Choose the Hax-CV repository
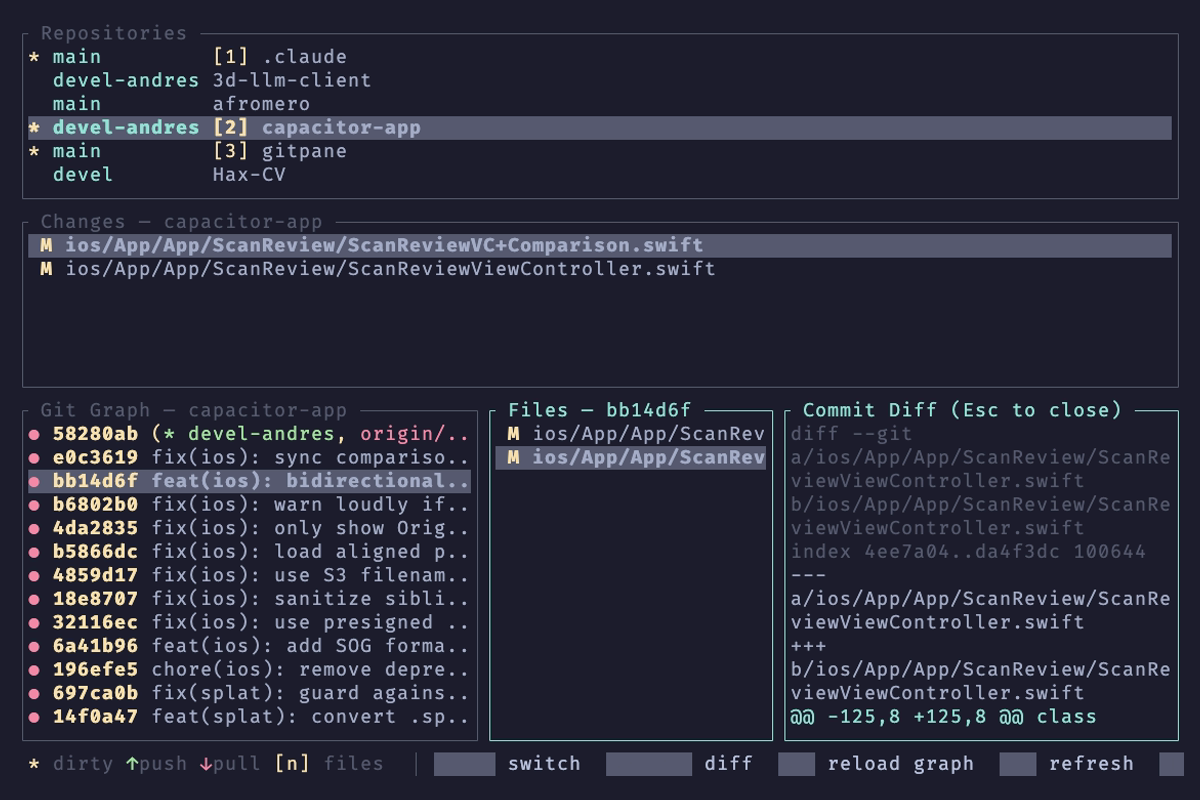This screenshot has height=800, width=1200. point(248,175)
